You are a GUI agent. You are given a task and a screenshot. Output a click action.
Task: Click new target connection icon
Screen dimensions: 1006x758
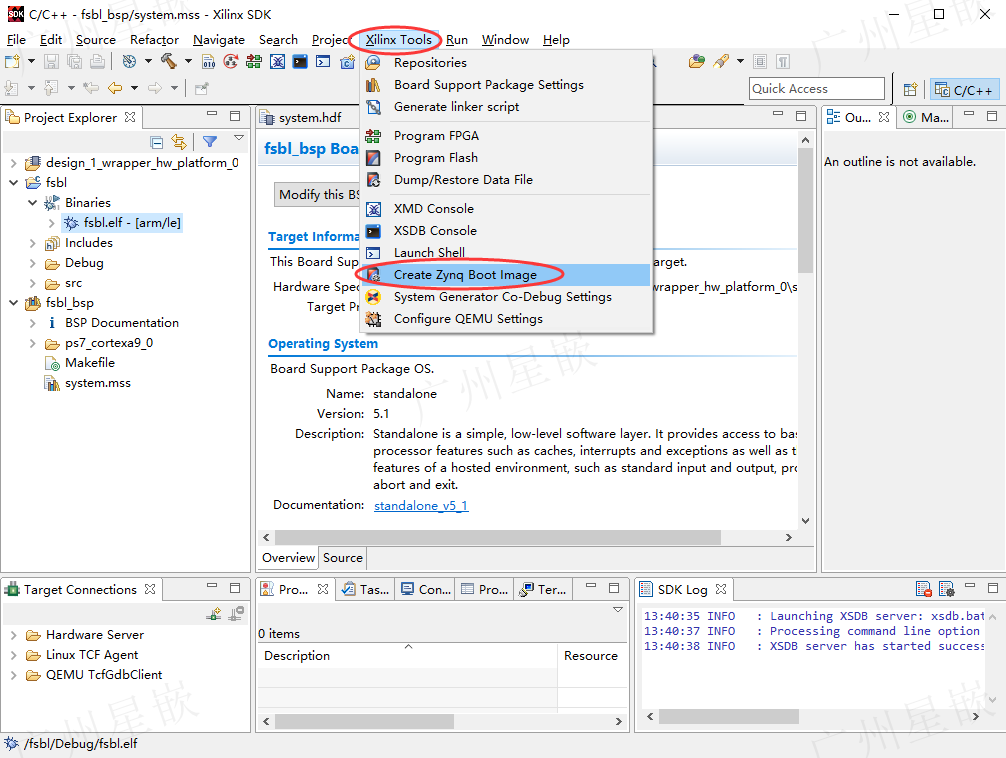coord(214,614)
